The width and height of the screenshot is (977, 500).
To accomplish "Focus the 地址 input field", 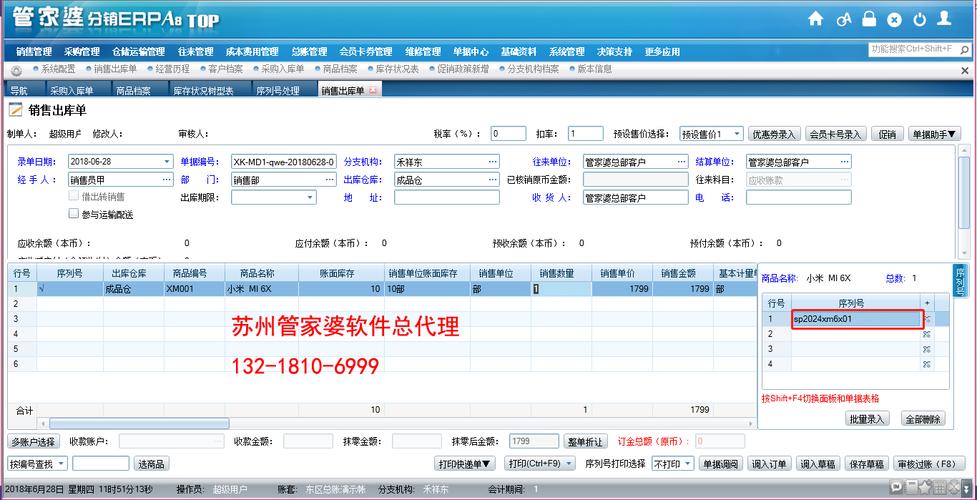I will 447,197.
